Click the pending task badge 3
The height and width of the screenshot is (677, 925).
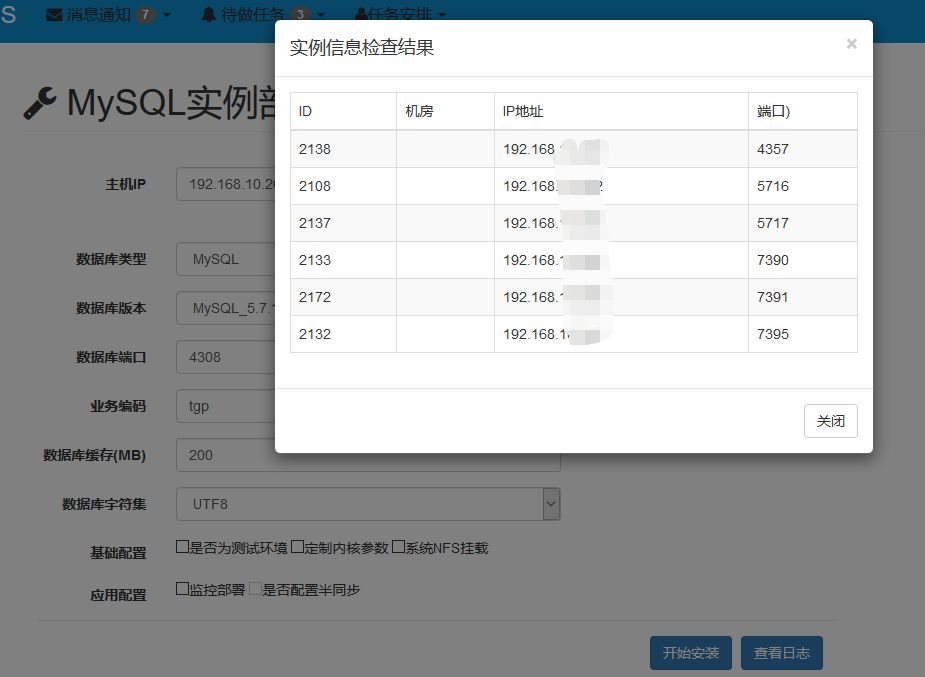click(300, 14)
